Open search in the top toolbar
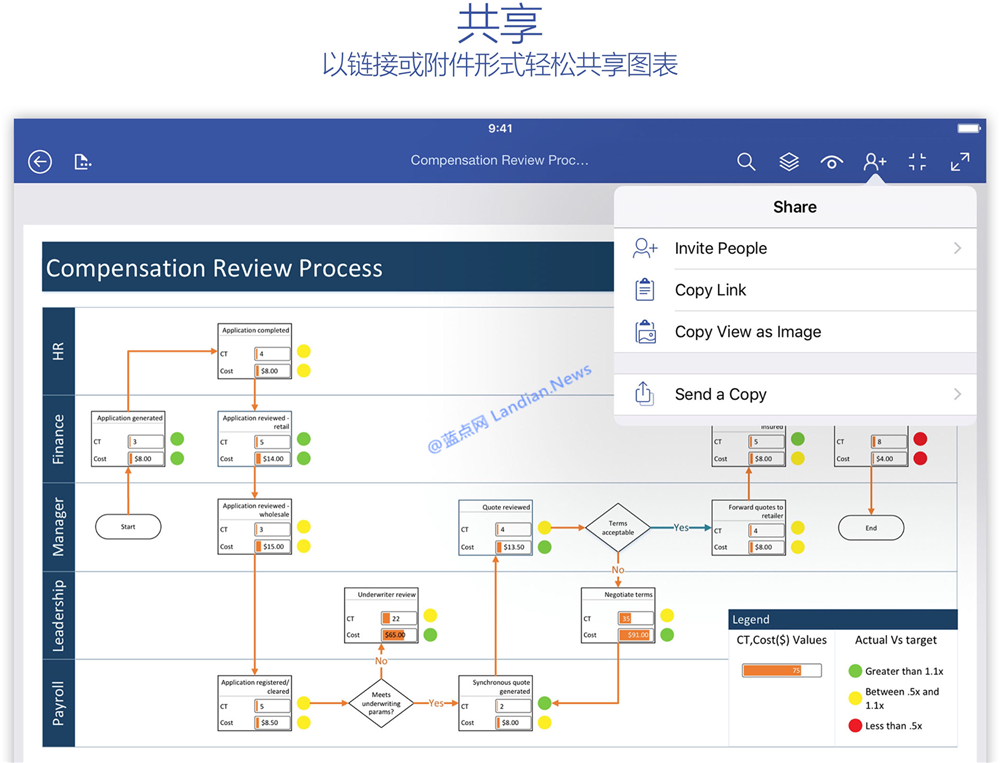1000x763 pixels. 746,161
